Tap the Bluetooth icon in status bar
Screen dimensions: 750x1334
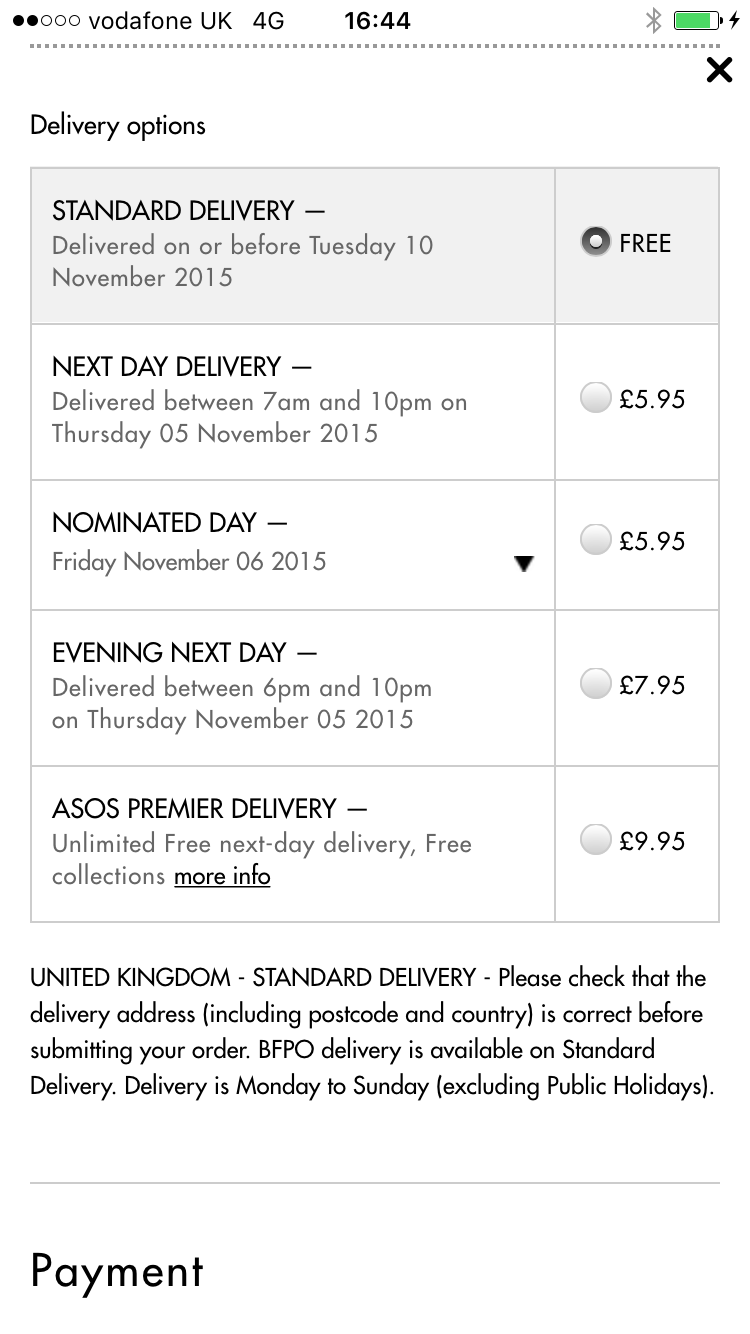[653, 20]
